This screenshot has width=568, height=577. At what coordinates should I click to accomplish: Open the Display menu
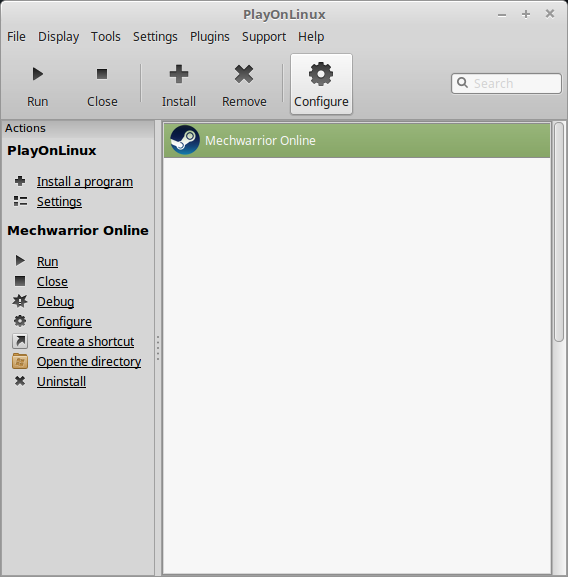pyautogui.click(x=58, y=37)
